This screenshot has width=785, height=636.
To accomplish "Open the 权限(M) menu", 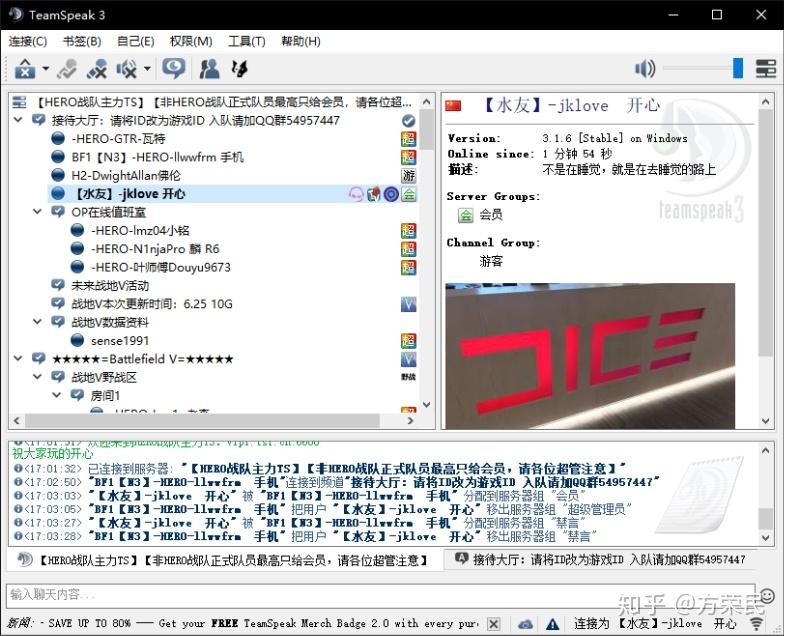I will point(191,41).
